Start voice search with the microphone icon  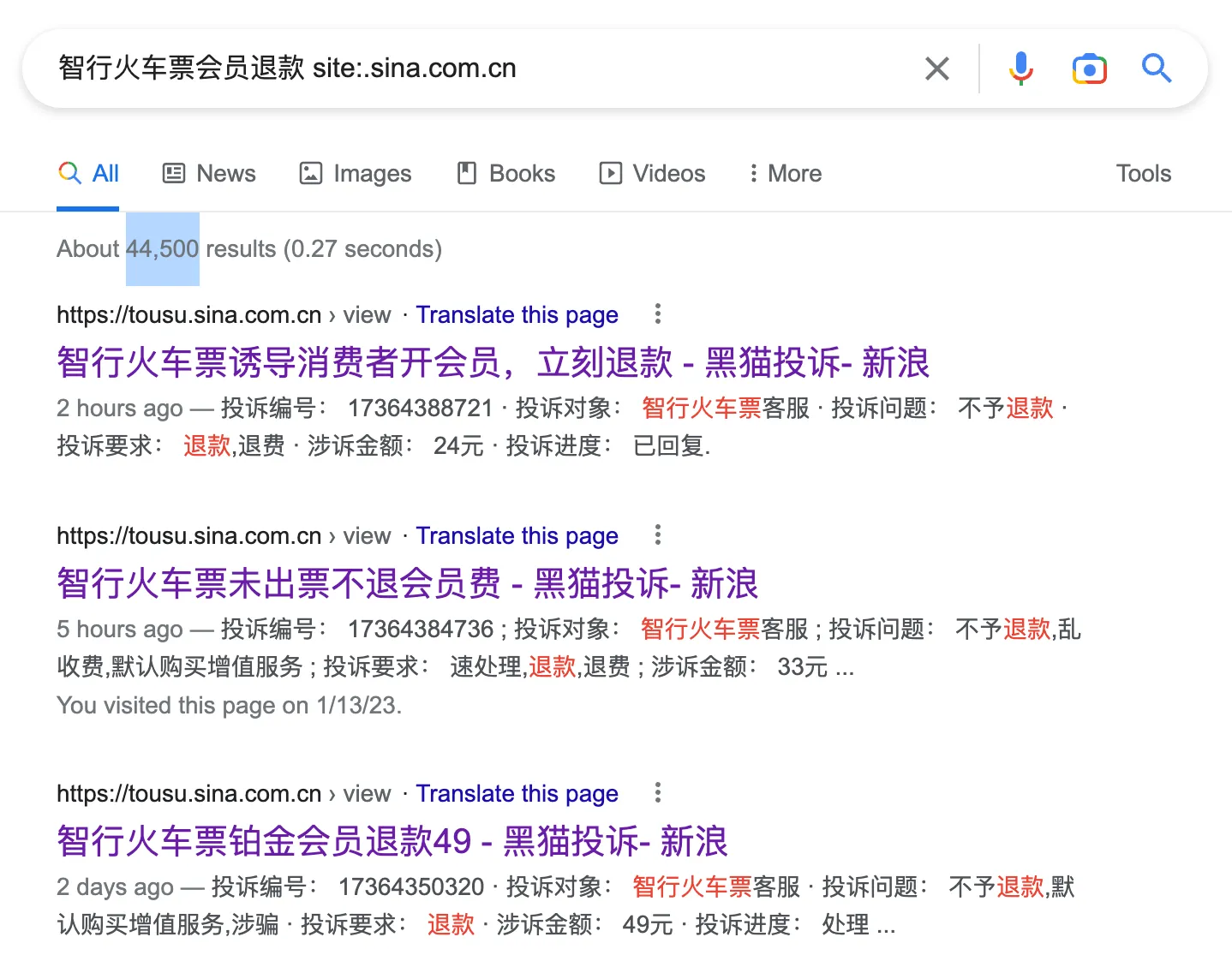coord(1020,69)
